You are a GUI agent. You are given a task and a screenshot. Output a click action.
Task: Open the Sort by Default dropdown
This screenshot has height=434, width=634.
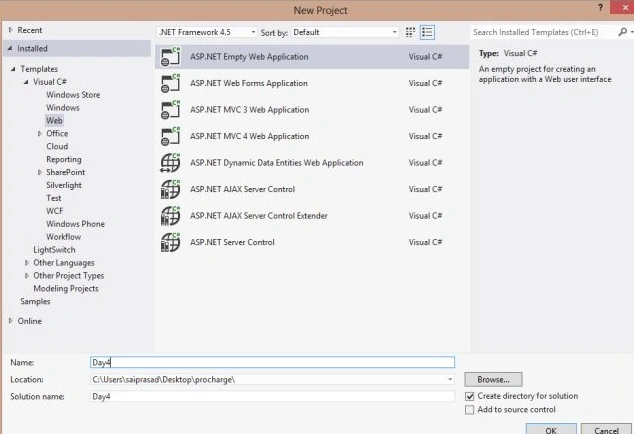(345, 32)
